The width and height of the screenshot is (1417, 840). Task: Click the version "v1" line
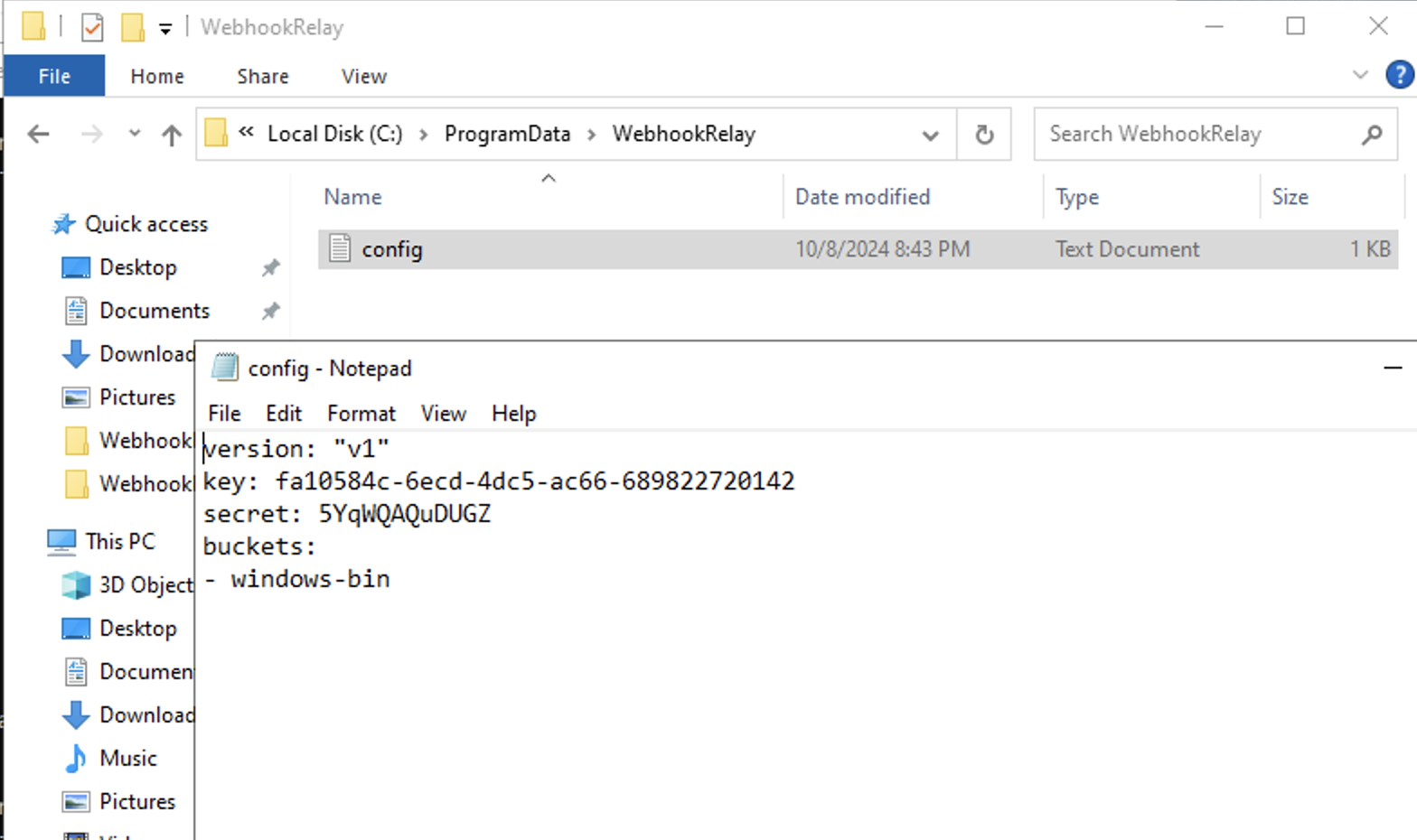point(296,449)
